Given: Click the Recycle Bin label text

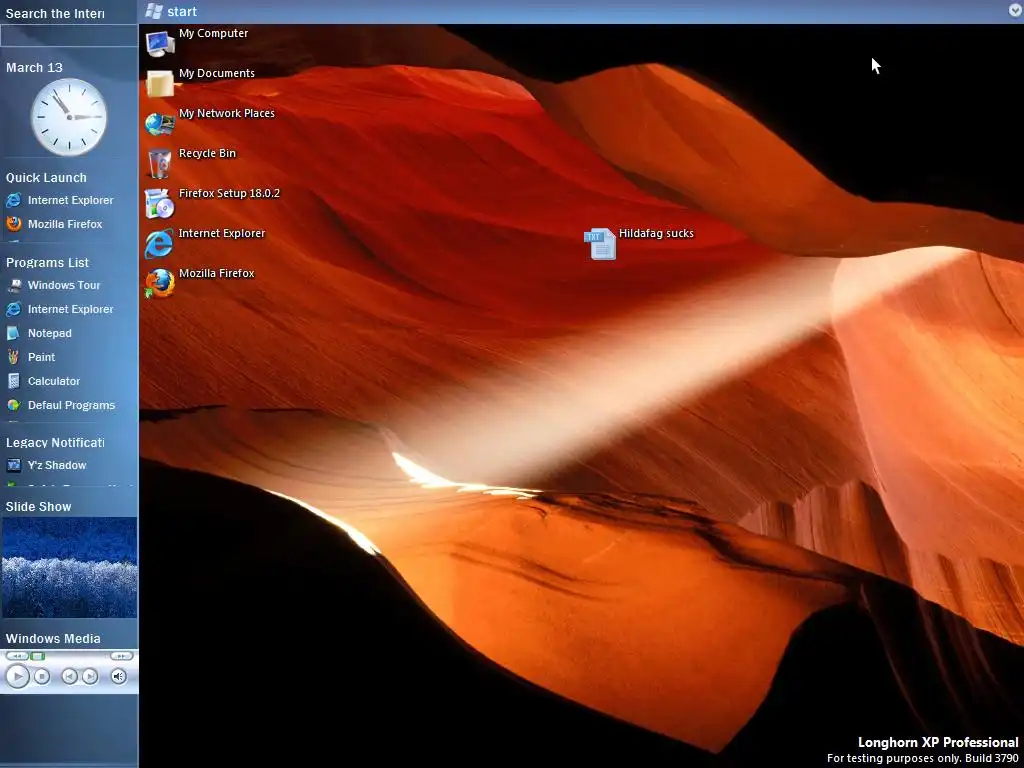Looking at the screenshot, I should pyautogui.click(x=207, y=153).
